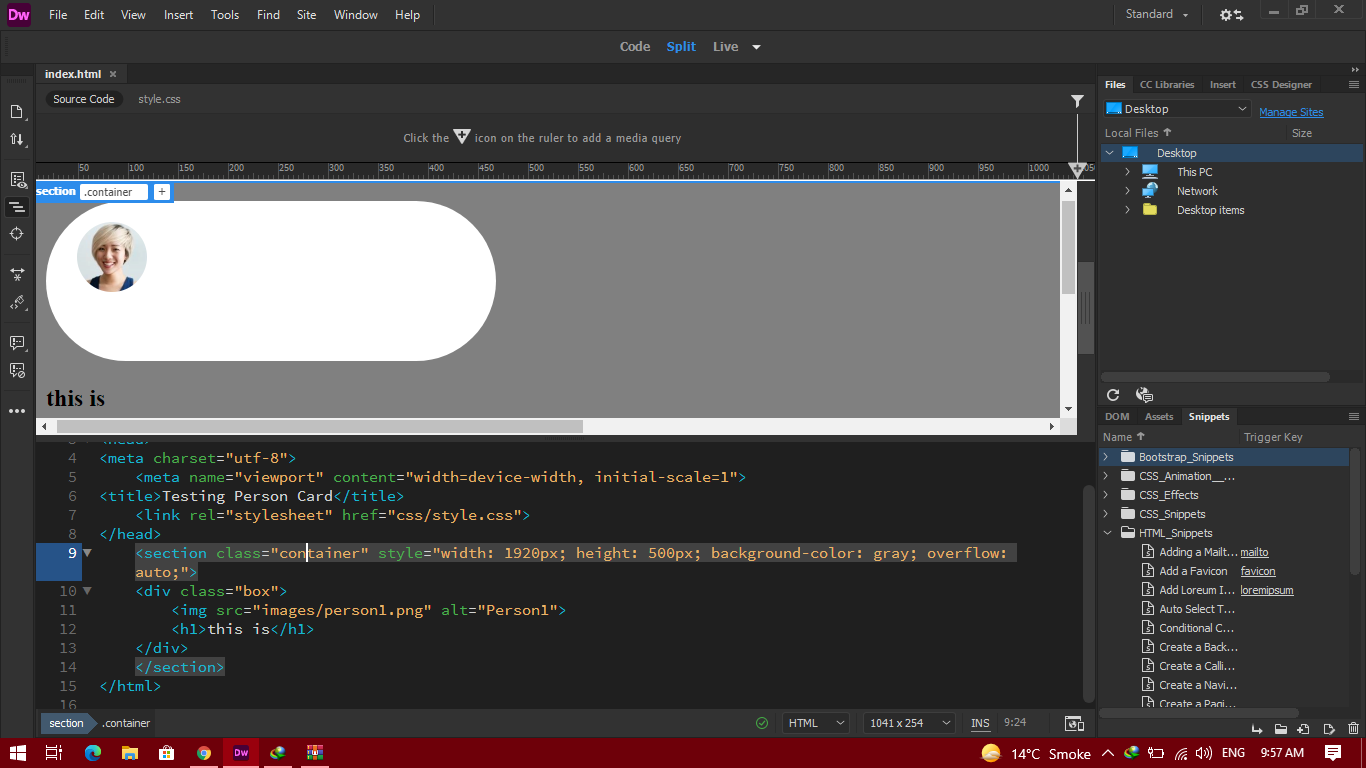The image size is (1366, 768).
Task: Click the linting status green check icon
Action: tap(762, 723)
